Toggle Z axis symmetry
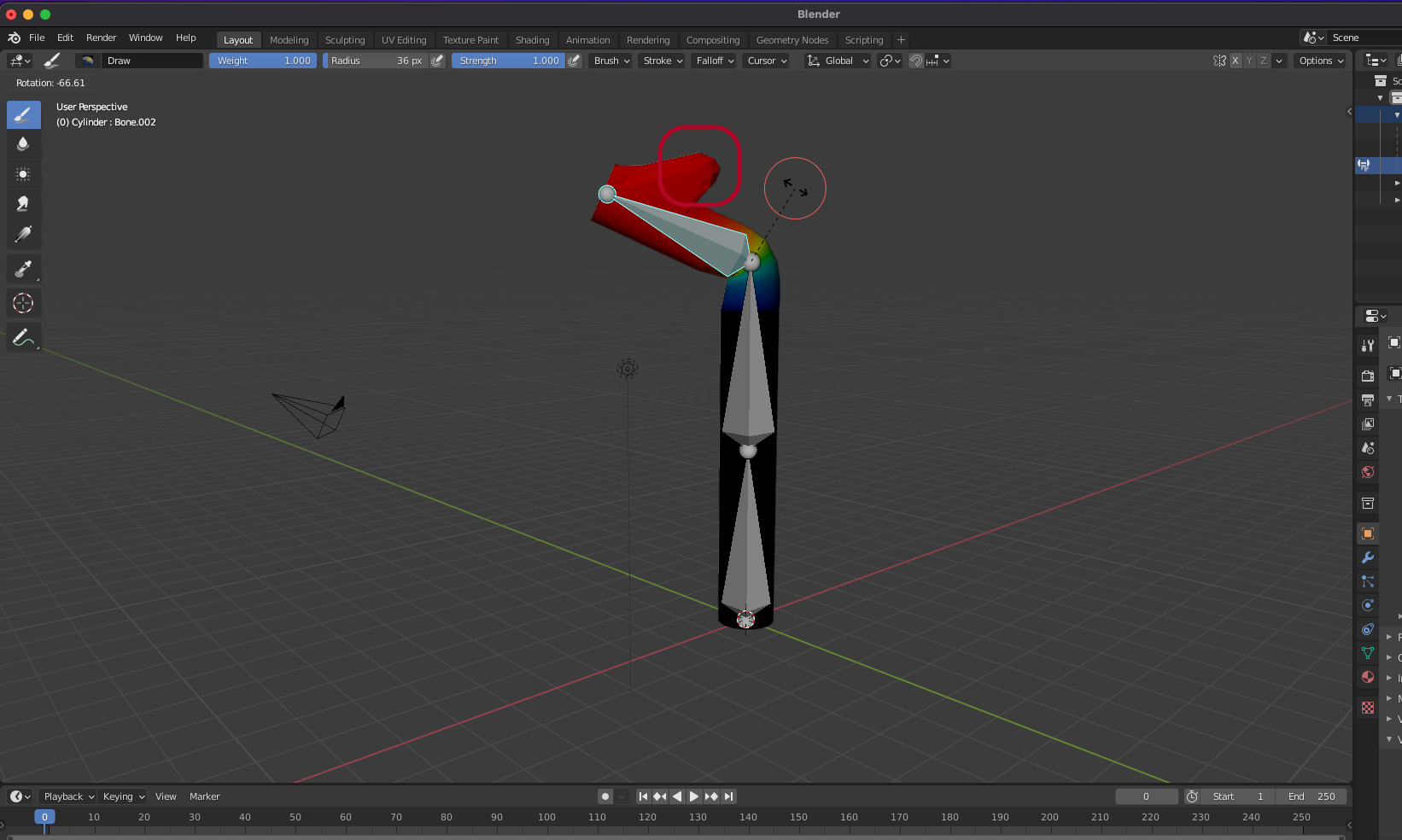 point(1264,61)
